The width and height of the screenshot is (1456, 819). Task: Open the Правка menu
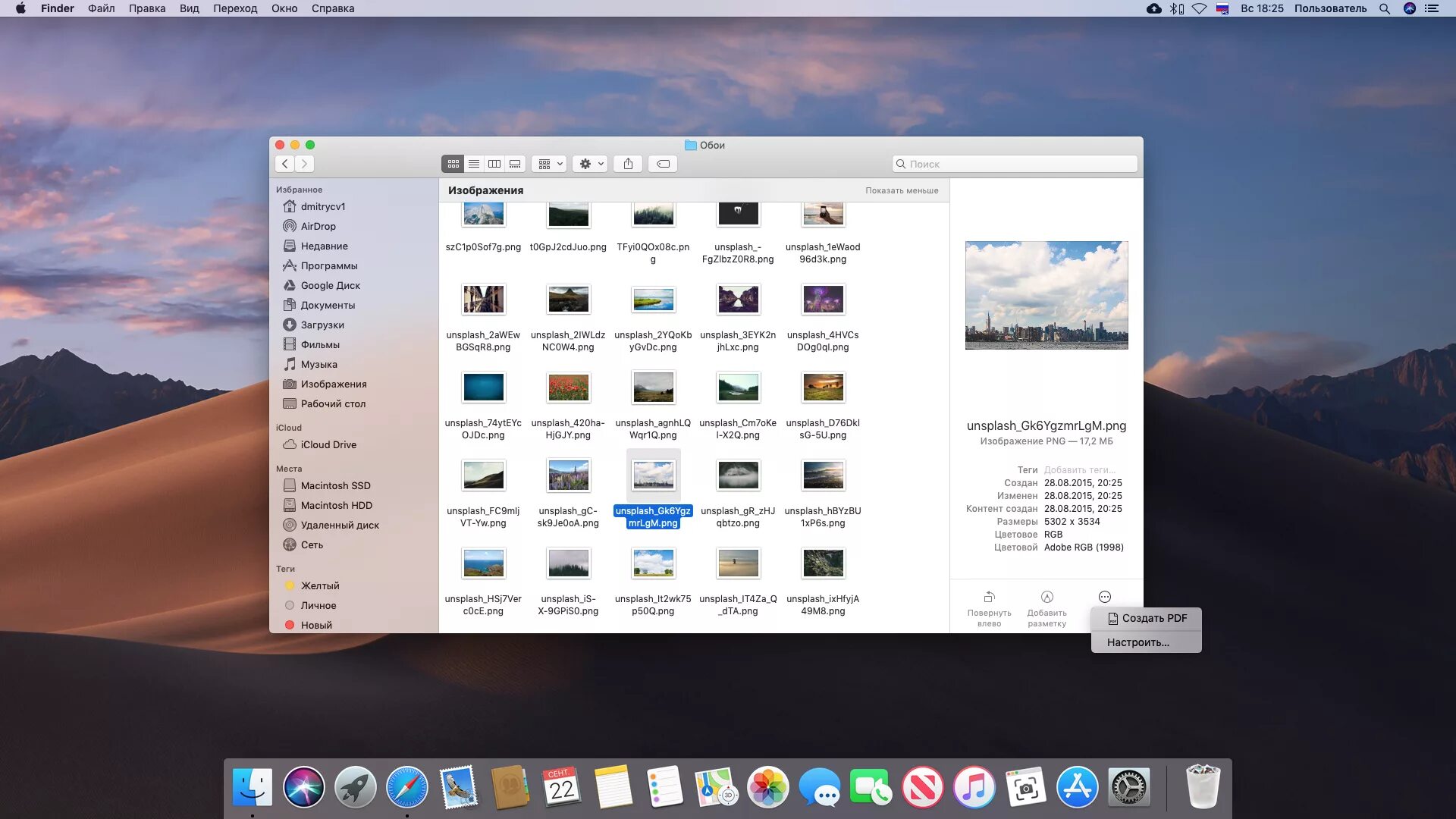tap(147, 8)
